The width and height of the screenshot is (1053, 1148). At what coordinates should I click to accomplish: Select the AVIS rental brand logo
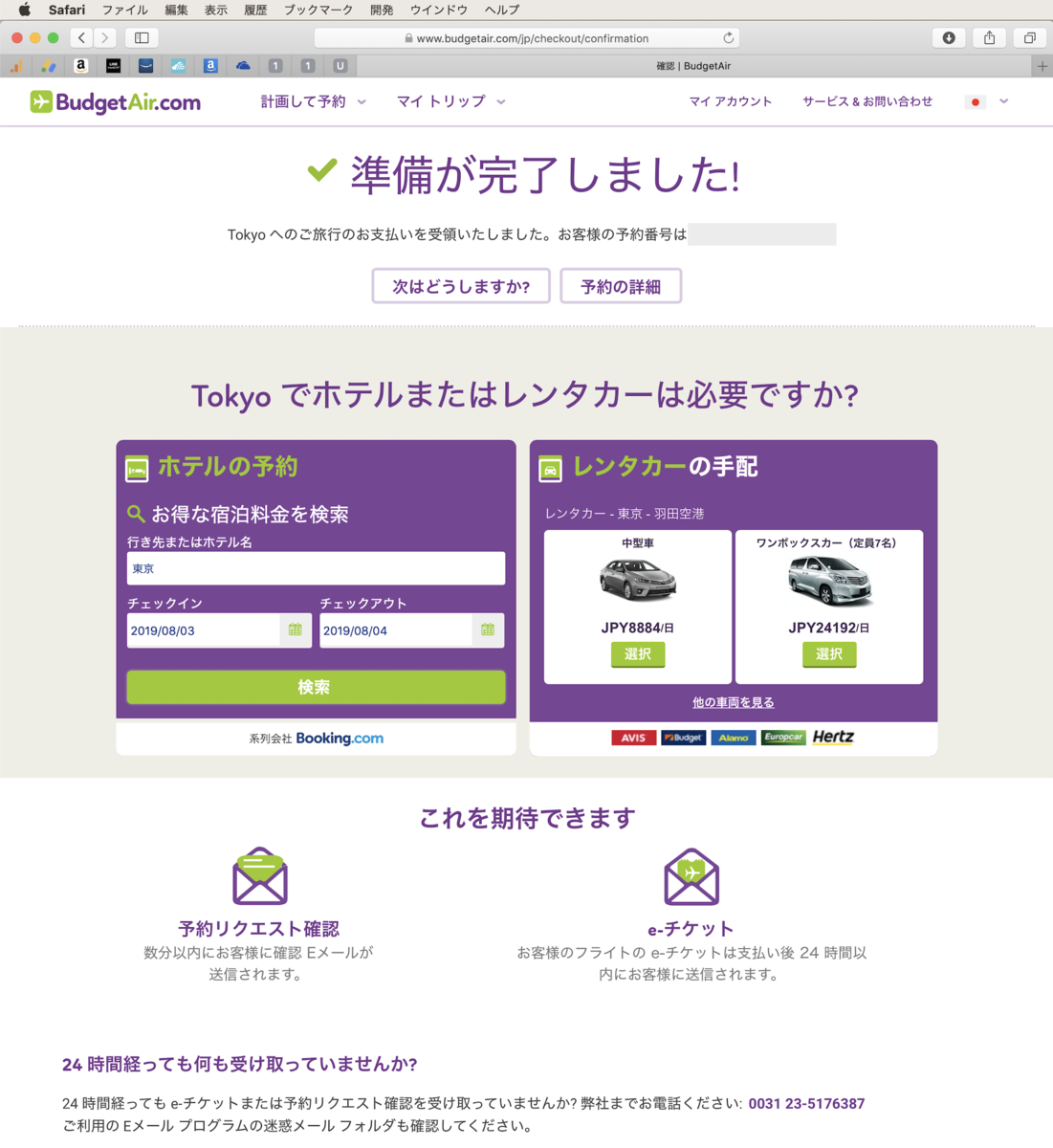tap(633, 737)
